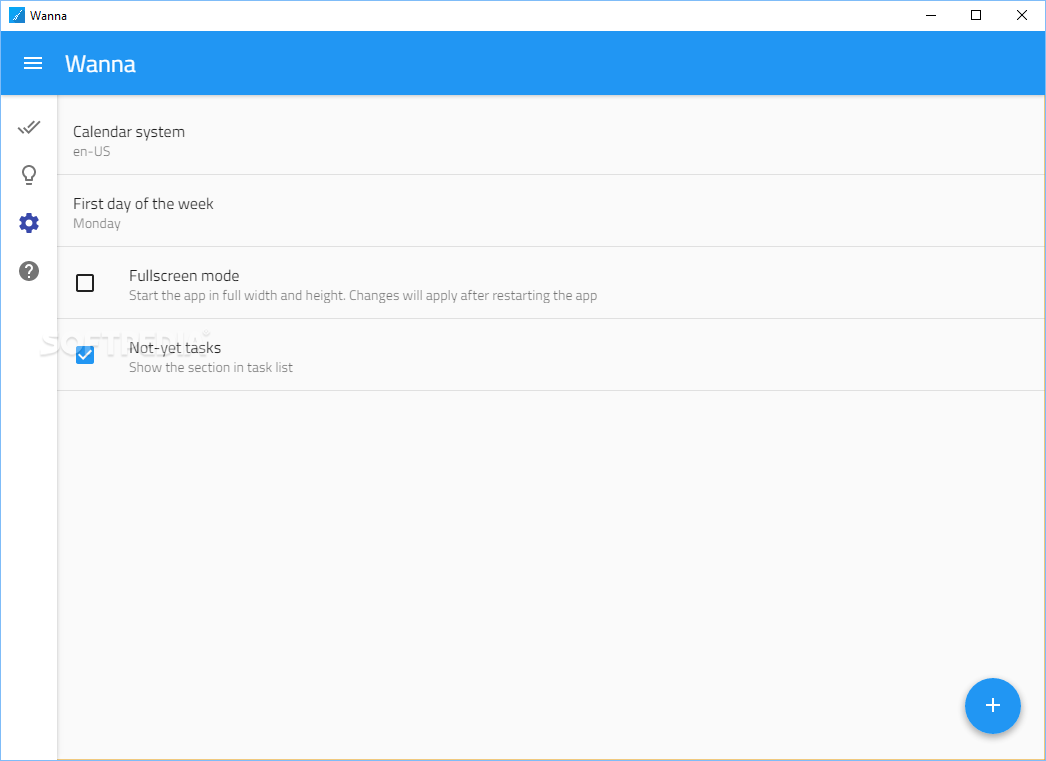Viewport: 1046px width, 761px height.
Task: Open the help question mark icon
Action: coord(29,271)
